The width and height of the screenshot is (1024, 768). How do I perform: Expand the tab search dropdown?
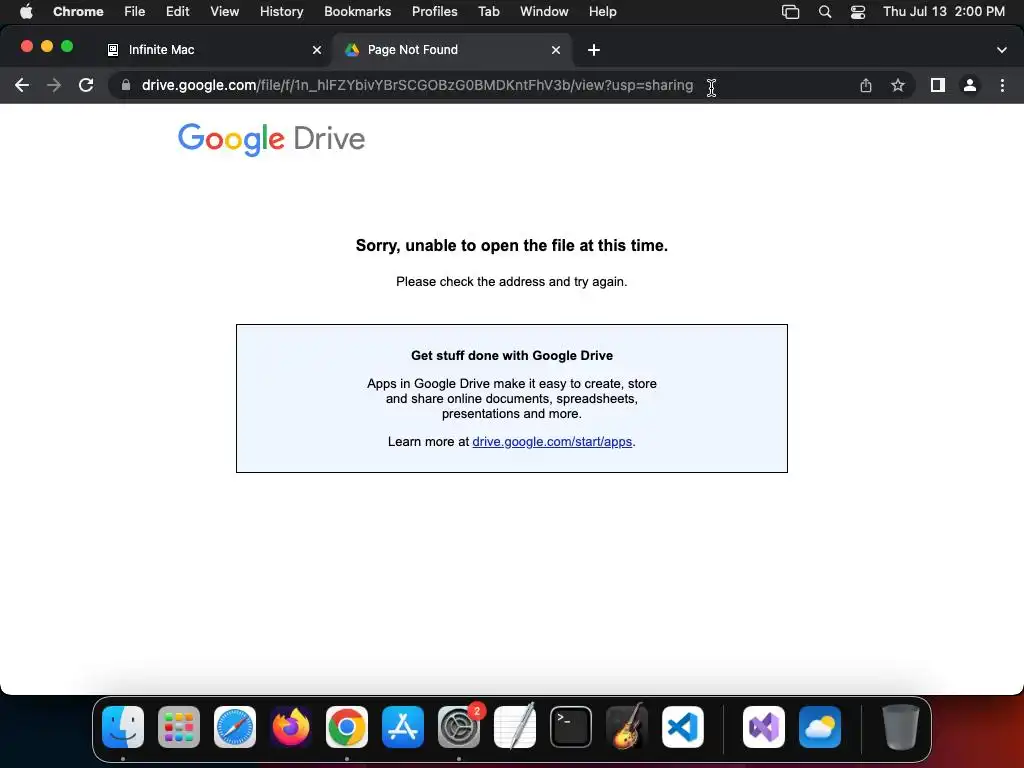[x=1002, y=50]
